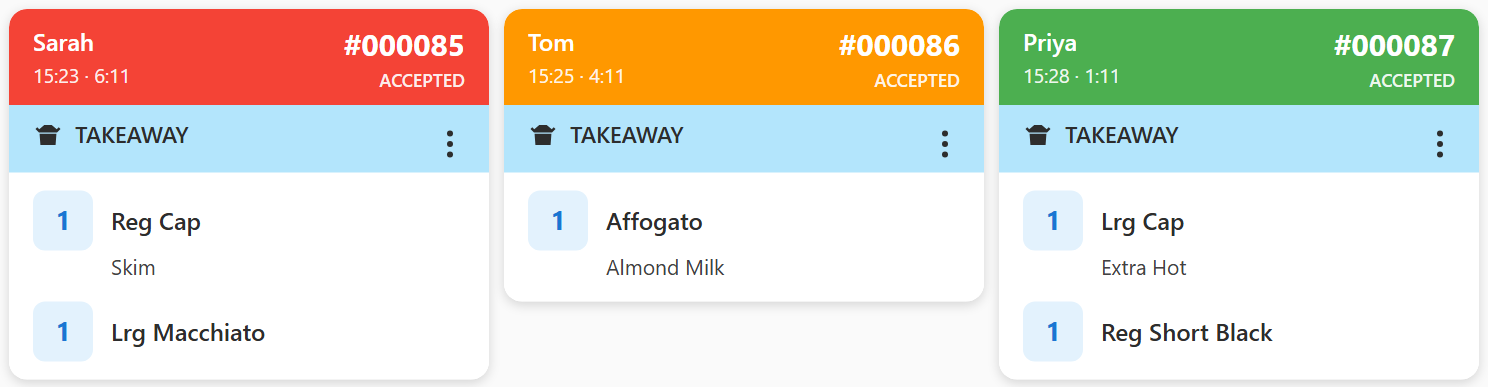
Task: Click the takeaway box icon on Sarah's order
Action: pos(48,136)
